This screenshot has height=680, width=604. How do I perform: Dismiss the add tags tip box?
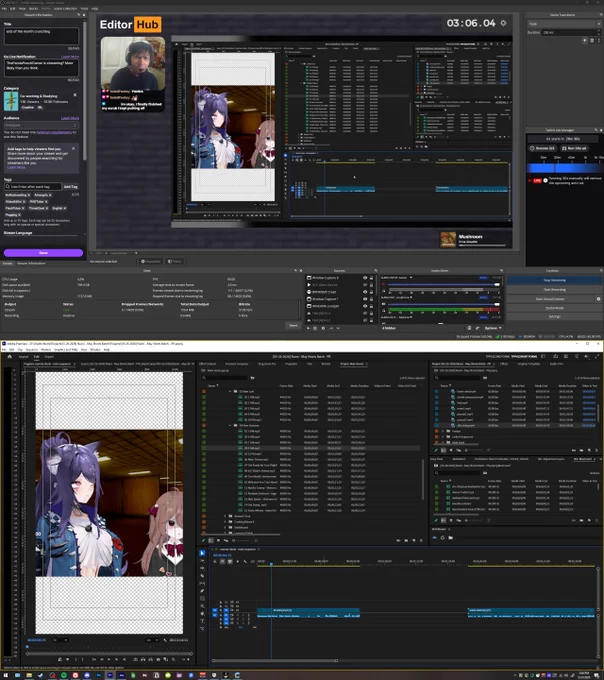pos(73,149)
